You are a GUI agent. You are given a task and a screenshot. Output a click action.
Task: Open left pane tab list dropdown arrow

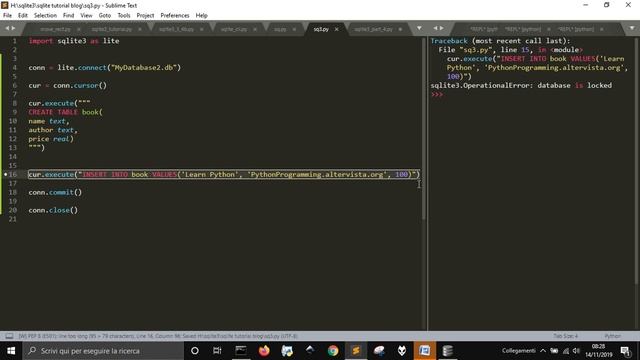click(x=419, y=28)
